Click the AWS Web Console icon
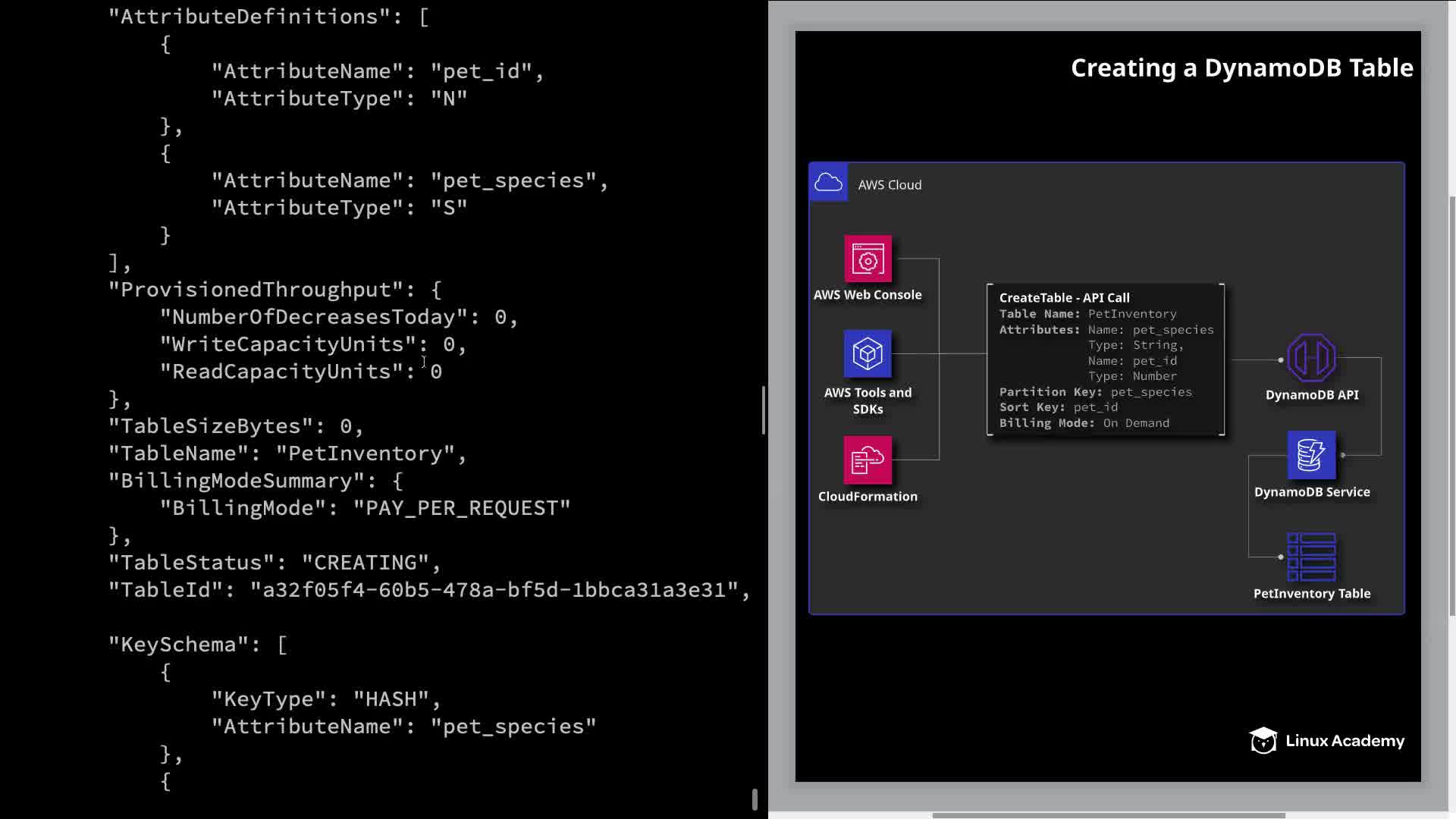Screen dimensions: 1456x819 (x=868, y=259)
